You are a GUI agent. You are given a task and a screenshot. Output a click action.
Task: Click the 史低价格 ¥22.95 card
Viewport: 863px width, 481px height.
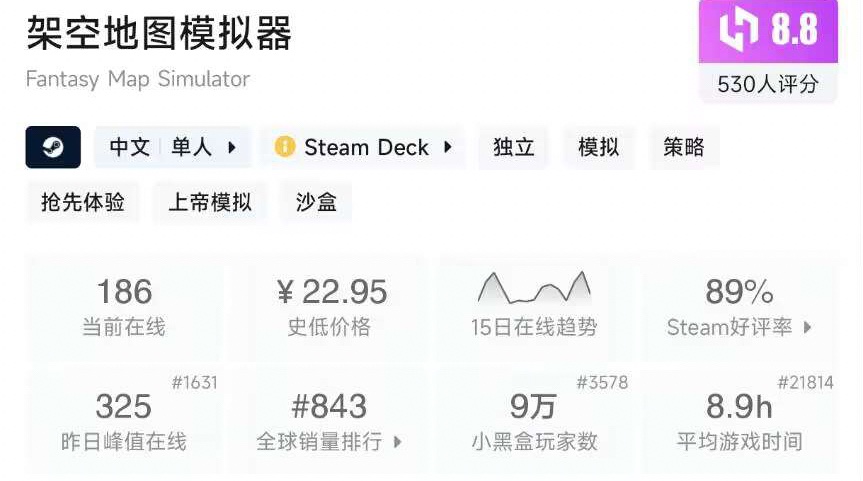tap(330, 305)
